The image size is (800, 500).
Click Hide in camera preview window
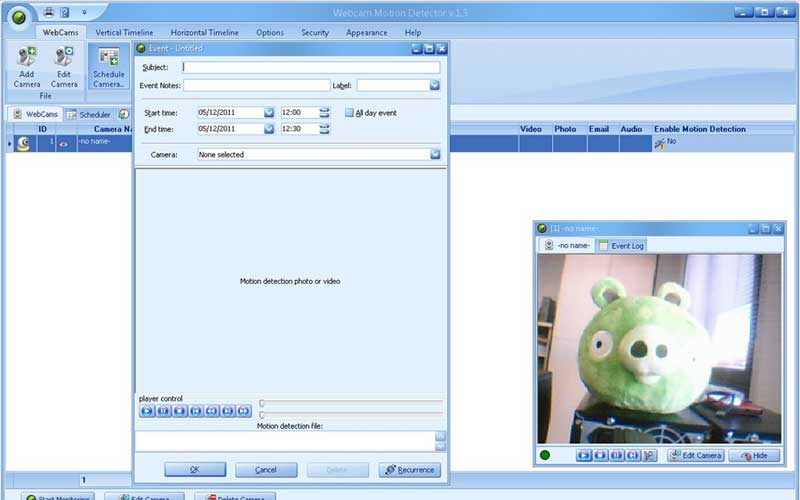click(x=755, y=455)
